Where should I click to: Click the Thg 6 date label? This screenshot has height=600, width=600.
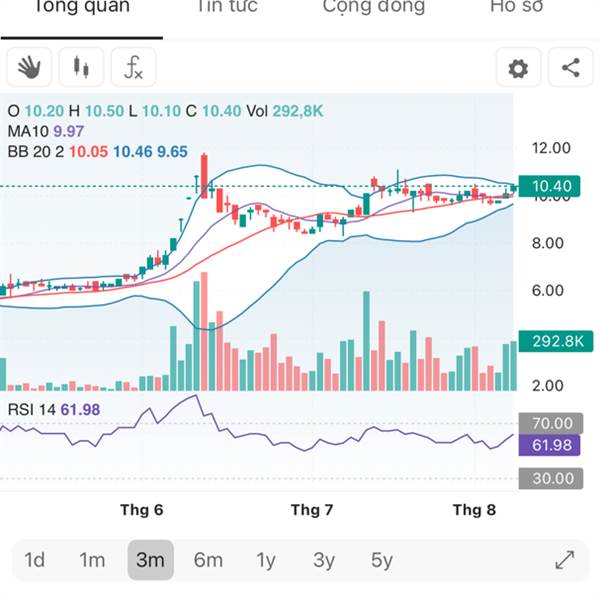click(x=142, y=510)
